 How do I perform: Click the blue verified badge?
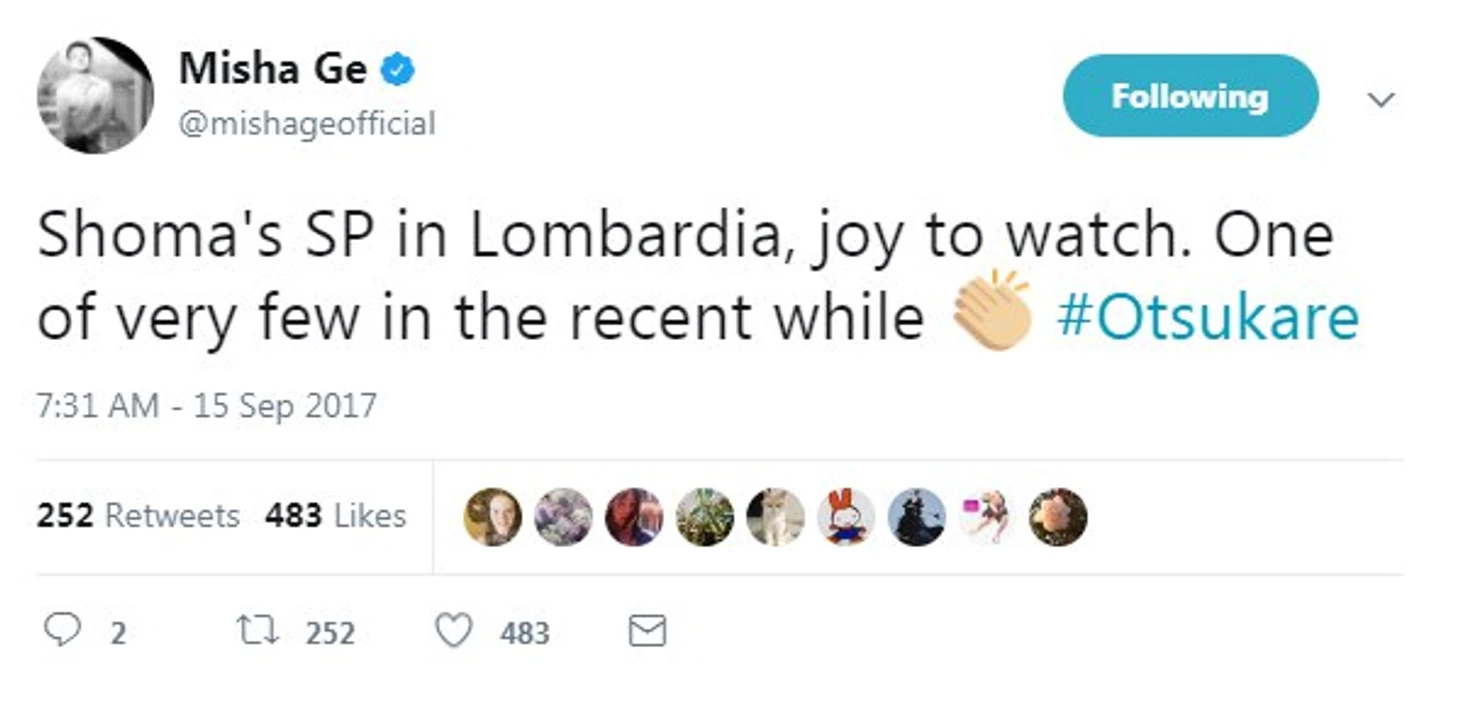[x=400, y=70]
